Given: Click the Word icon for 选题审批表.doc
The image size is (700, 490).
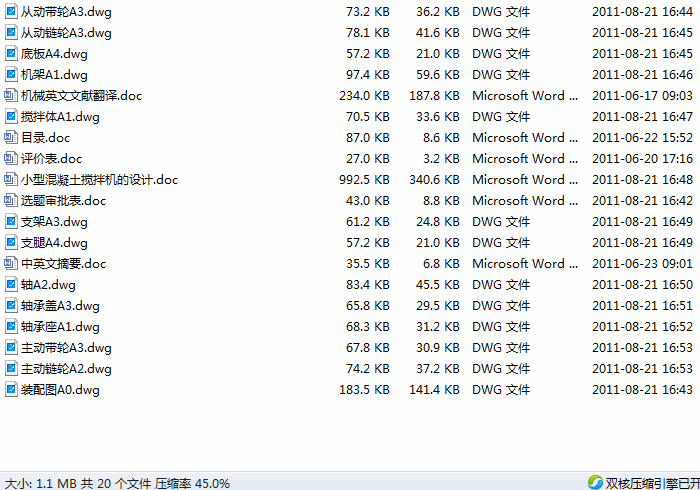Looking at the screenshot, I should [x=11, y=200].
